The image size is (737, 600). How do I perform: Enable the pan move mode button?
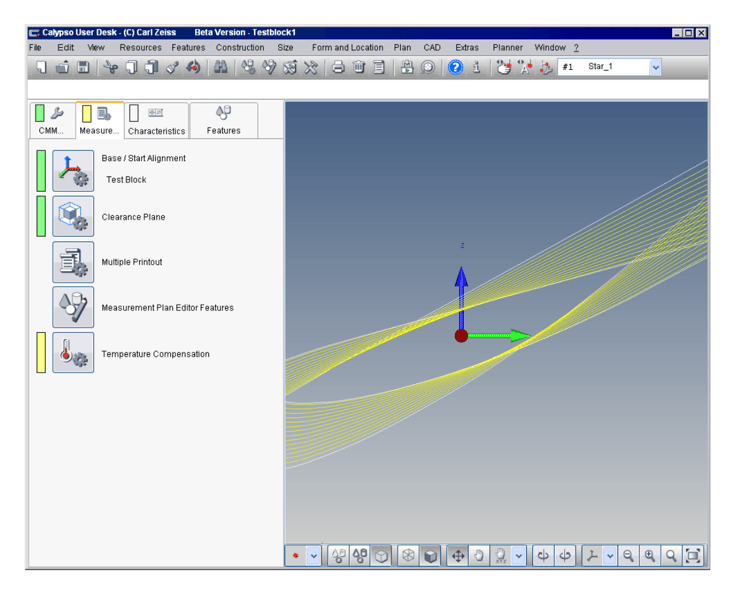pos(458,556)
